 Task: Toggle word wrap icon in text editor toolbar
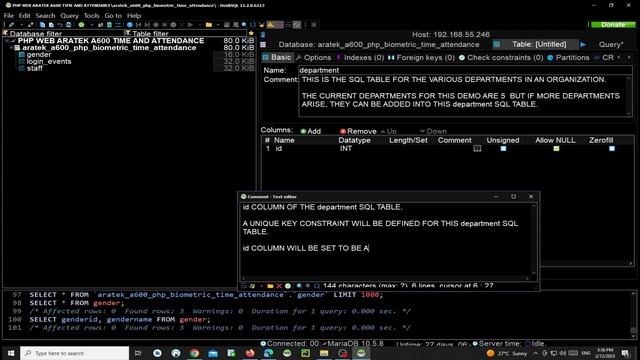point(244,286)
